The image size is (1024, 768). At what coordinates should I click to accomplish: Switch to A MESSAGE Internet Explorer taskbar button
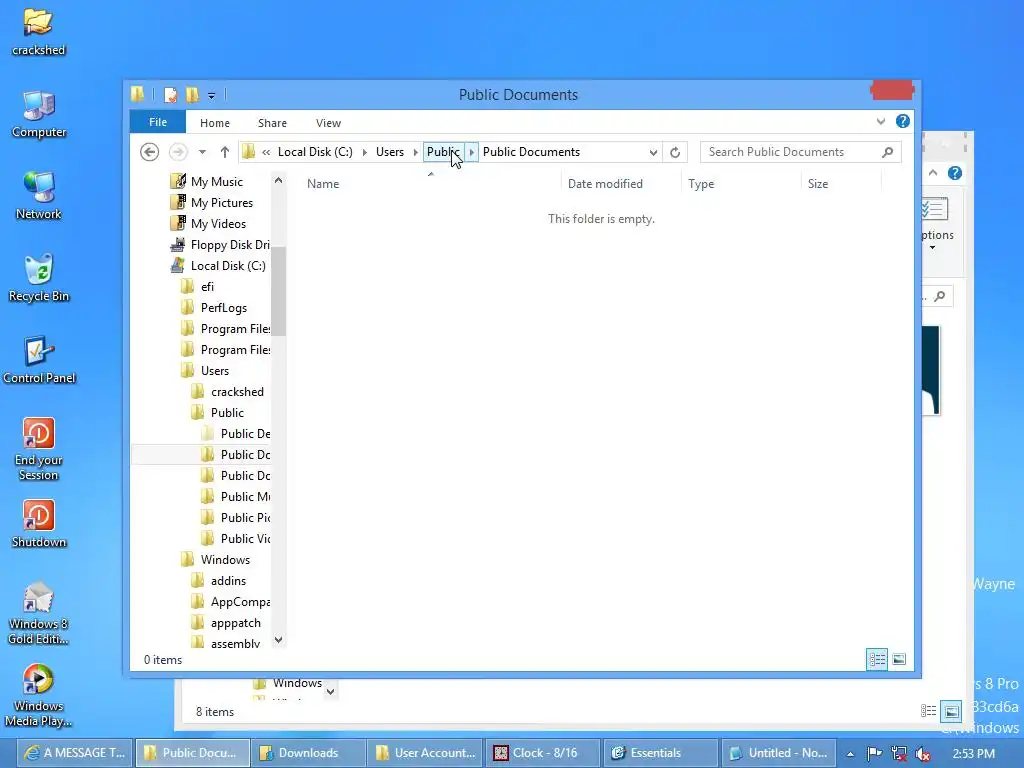coord(74,754)
